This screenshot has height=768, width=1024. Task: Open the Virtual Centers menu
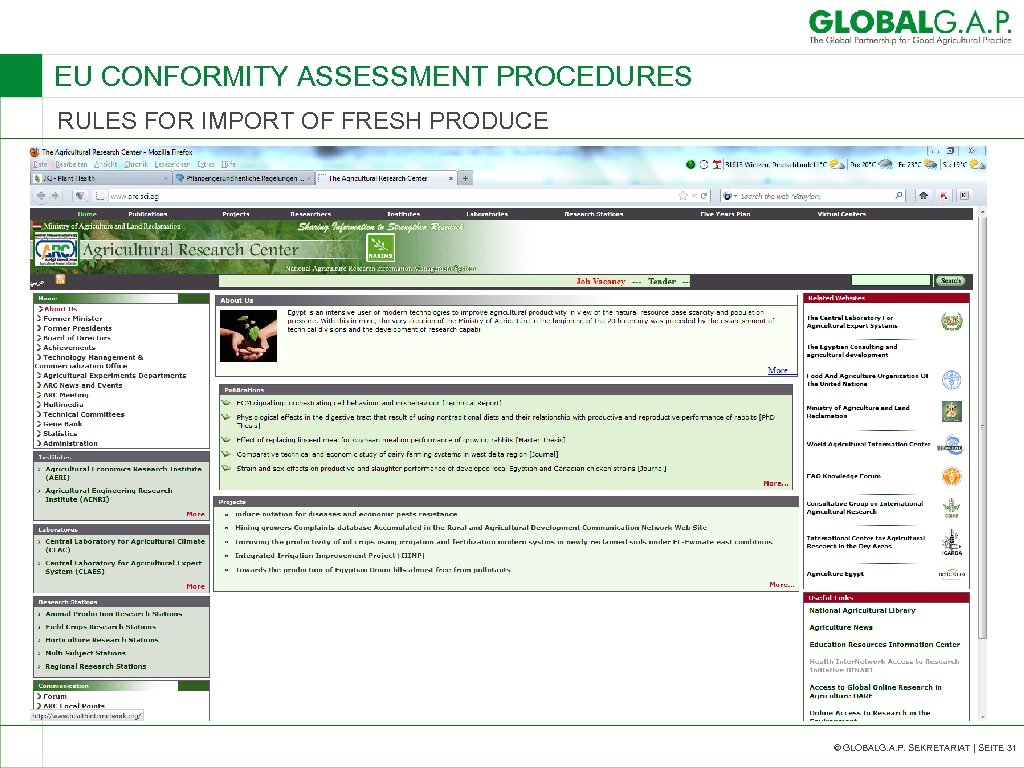(842, 214)
